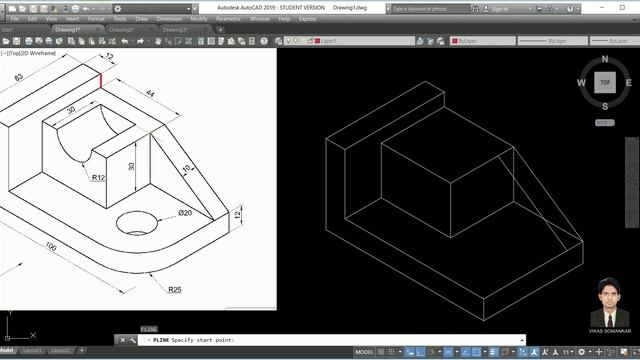The width and height of the screenshot is (640, 360).
Task: Toggle snap mode dots in status bar
Action: coord(391,352)
